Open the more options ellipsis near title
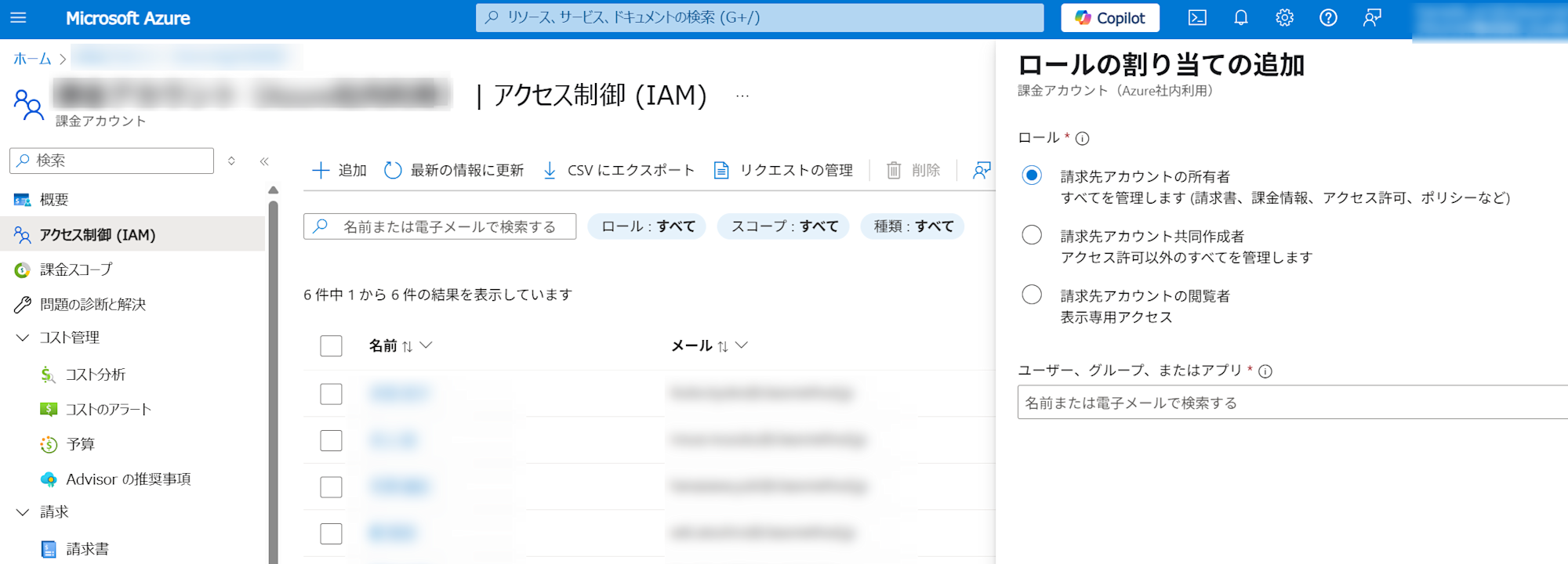The width and height of the screenshot is (1568, 564). tap(742, 96)
